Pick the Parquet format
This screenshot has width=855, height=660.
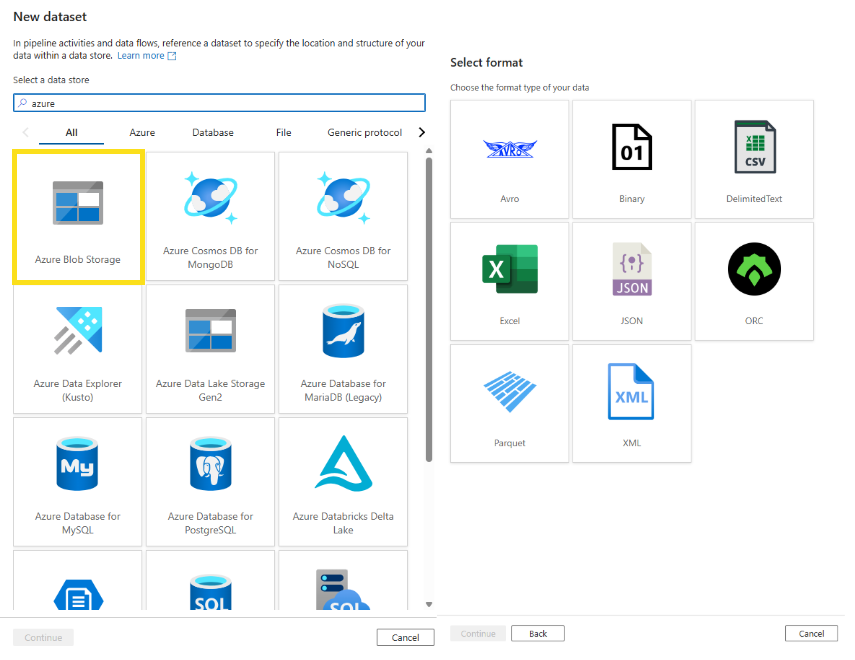[509, 404]
